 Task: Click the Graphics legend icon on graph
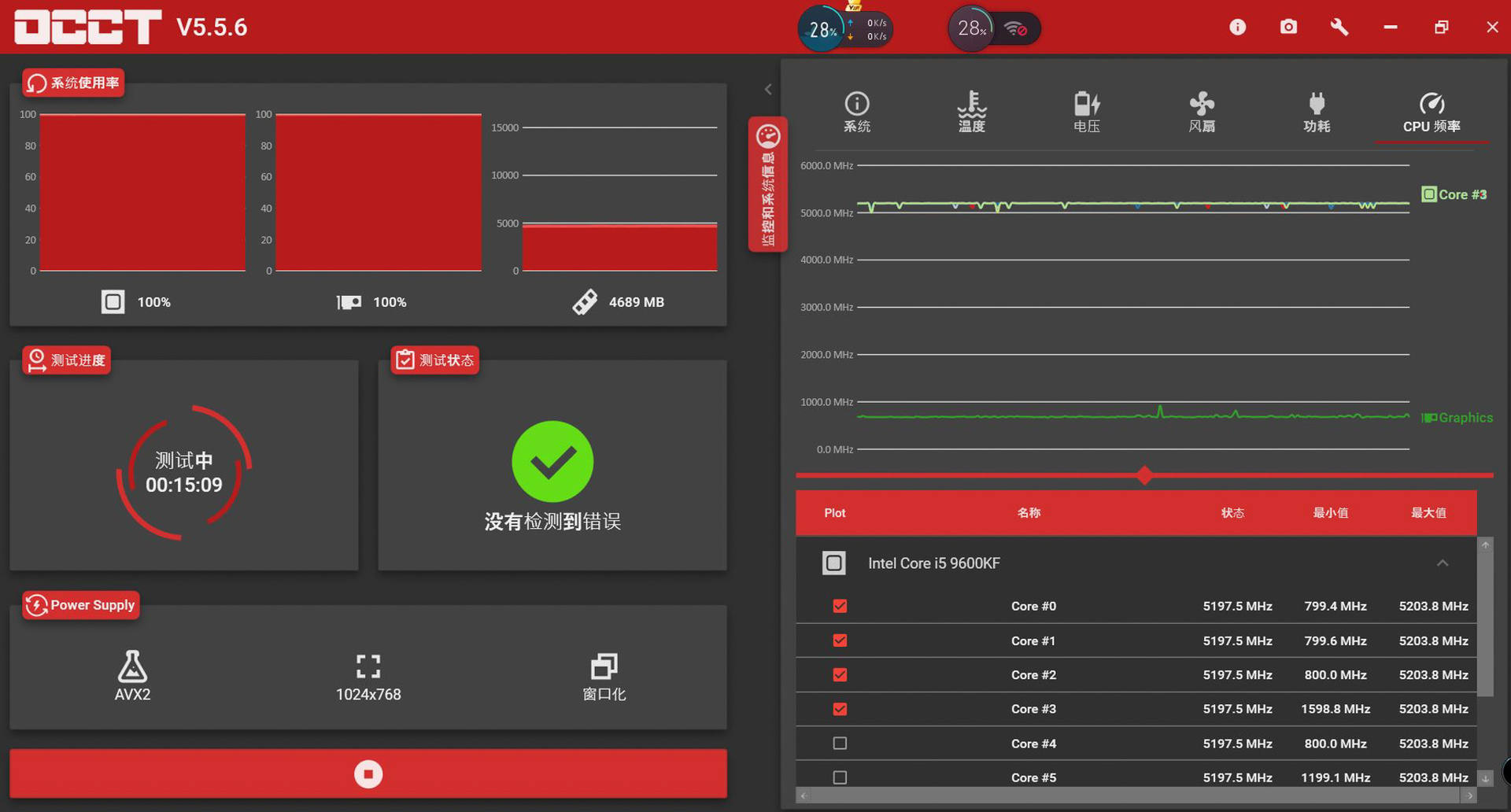point(1428,418)
